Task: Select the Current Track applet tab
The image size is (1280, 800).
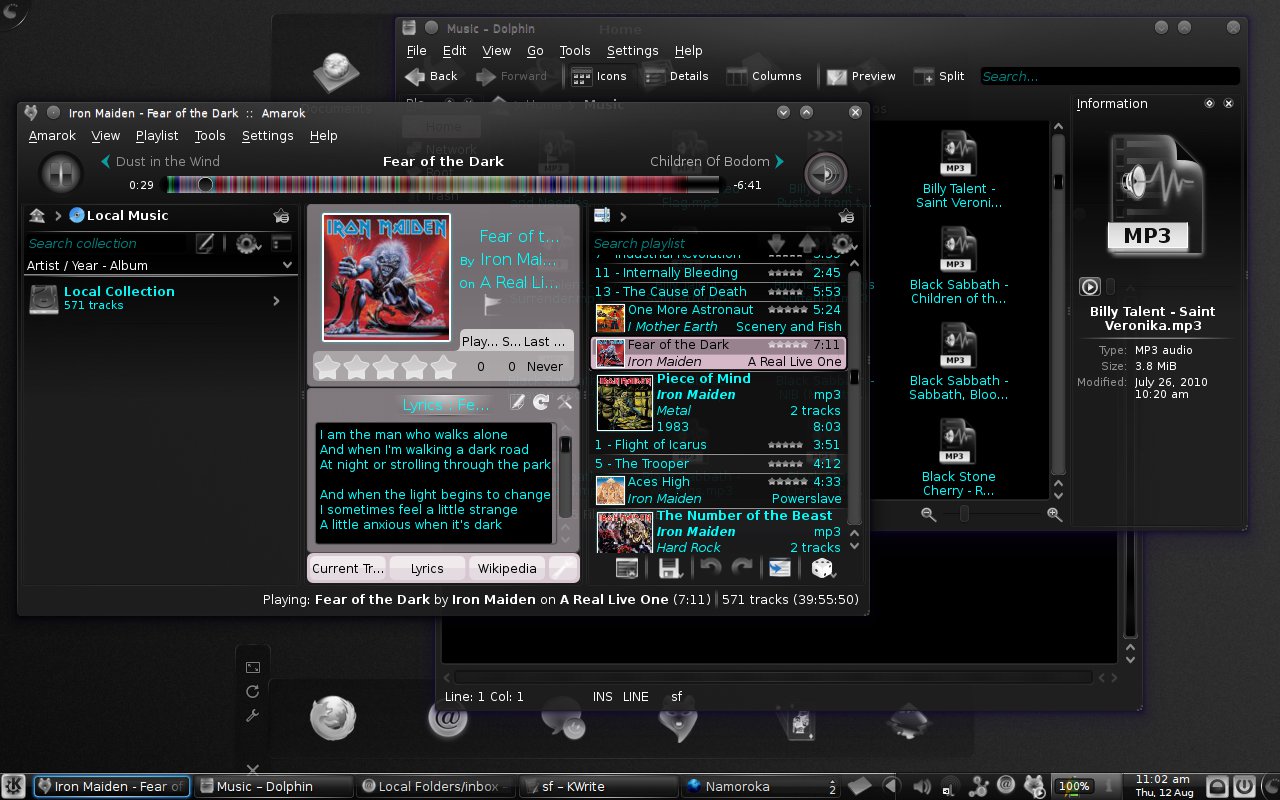Action: [x=347, y=568]
